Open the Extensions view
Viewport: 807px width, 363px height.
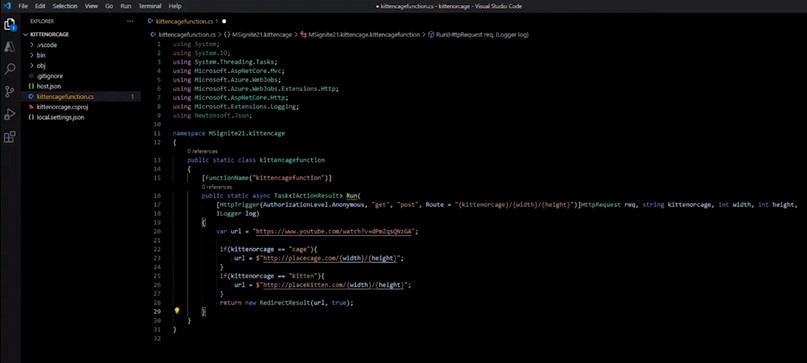click(9, 137)
